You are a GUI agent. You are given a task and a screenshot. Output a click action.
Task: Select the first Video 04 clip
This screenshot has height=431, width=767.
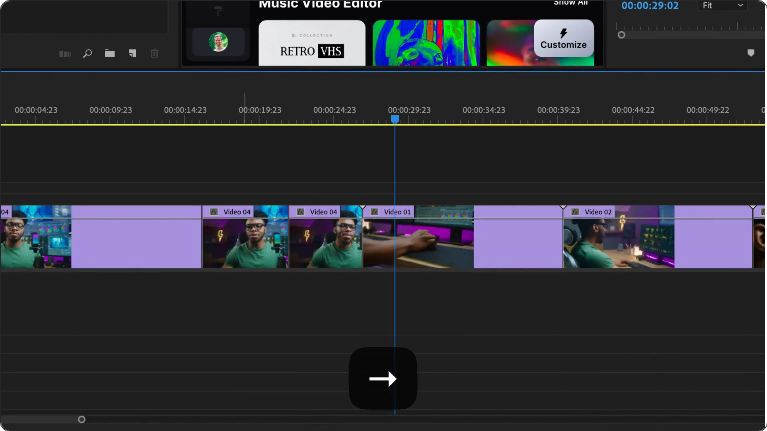coord(245,240)
